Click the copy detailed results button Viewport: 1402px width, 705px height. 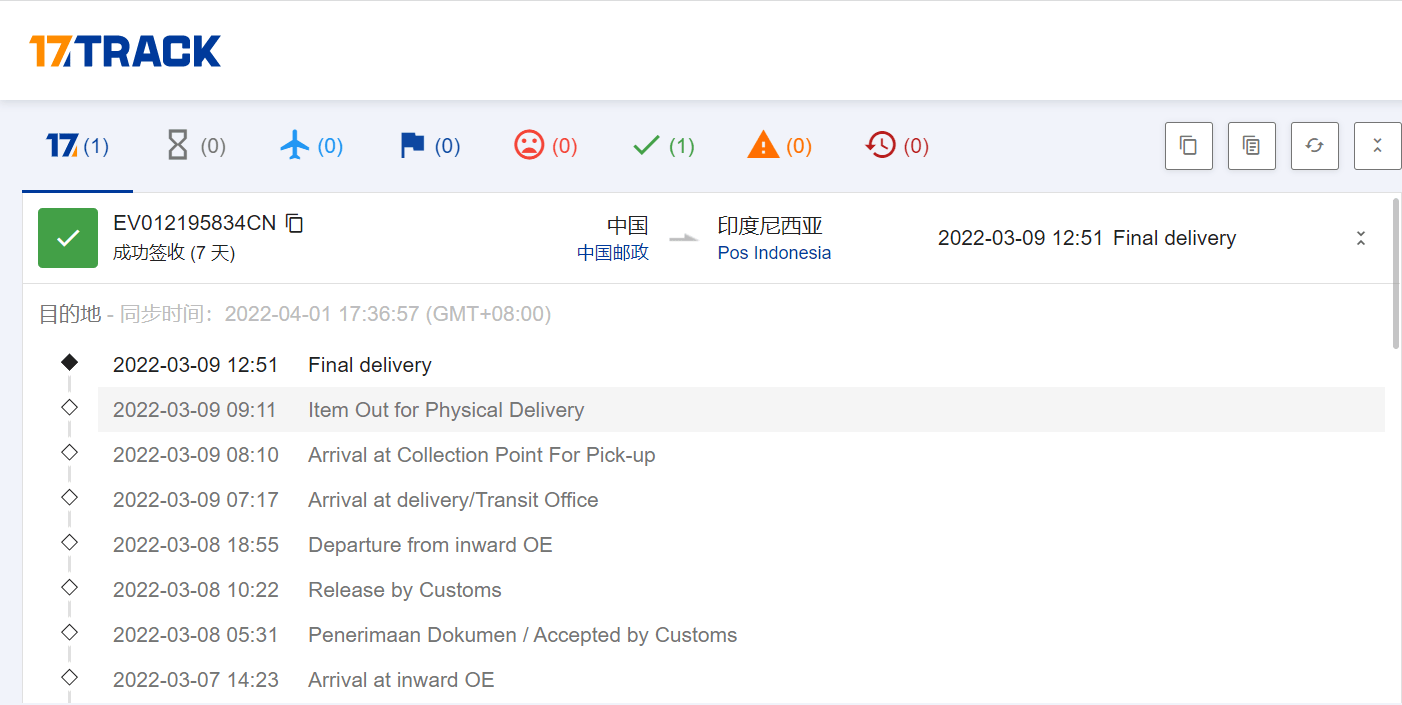tap(1252, 146)
